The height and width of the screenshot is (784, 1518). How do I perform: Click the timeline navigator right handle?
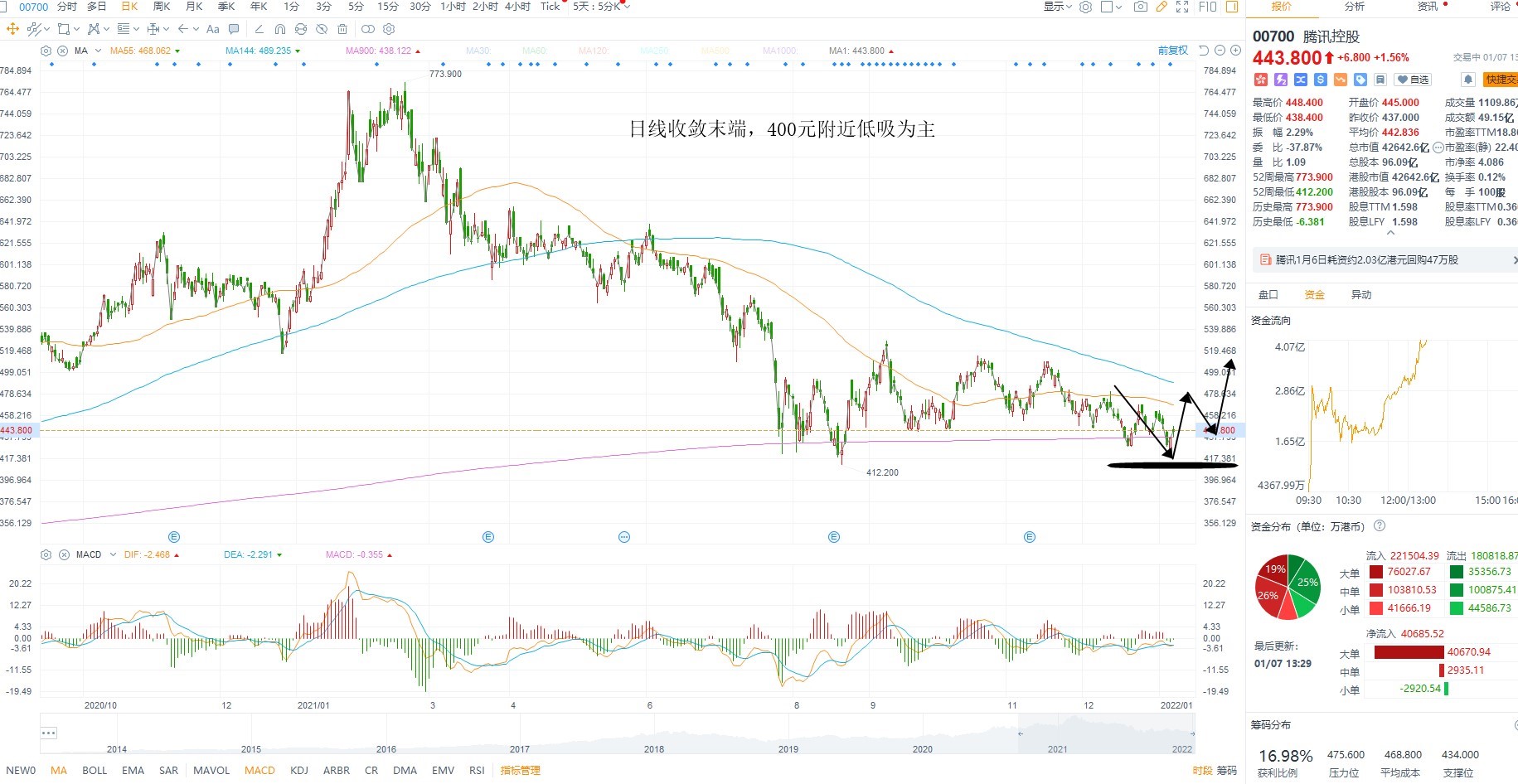pos(1192,733)
